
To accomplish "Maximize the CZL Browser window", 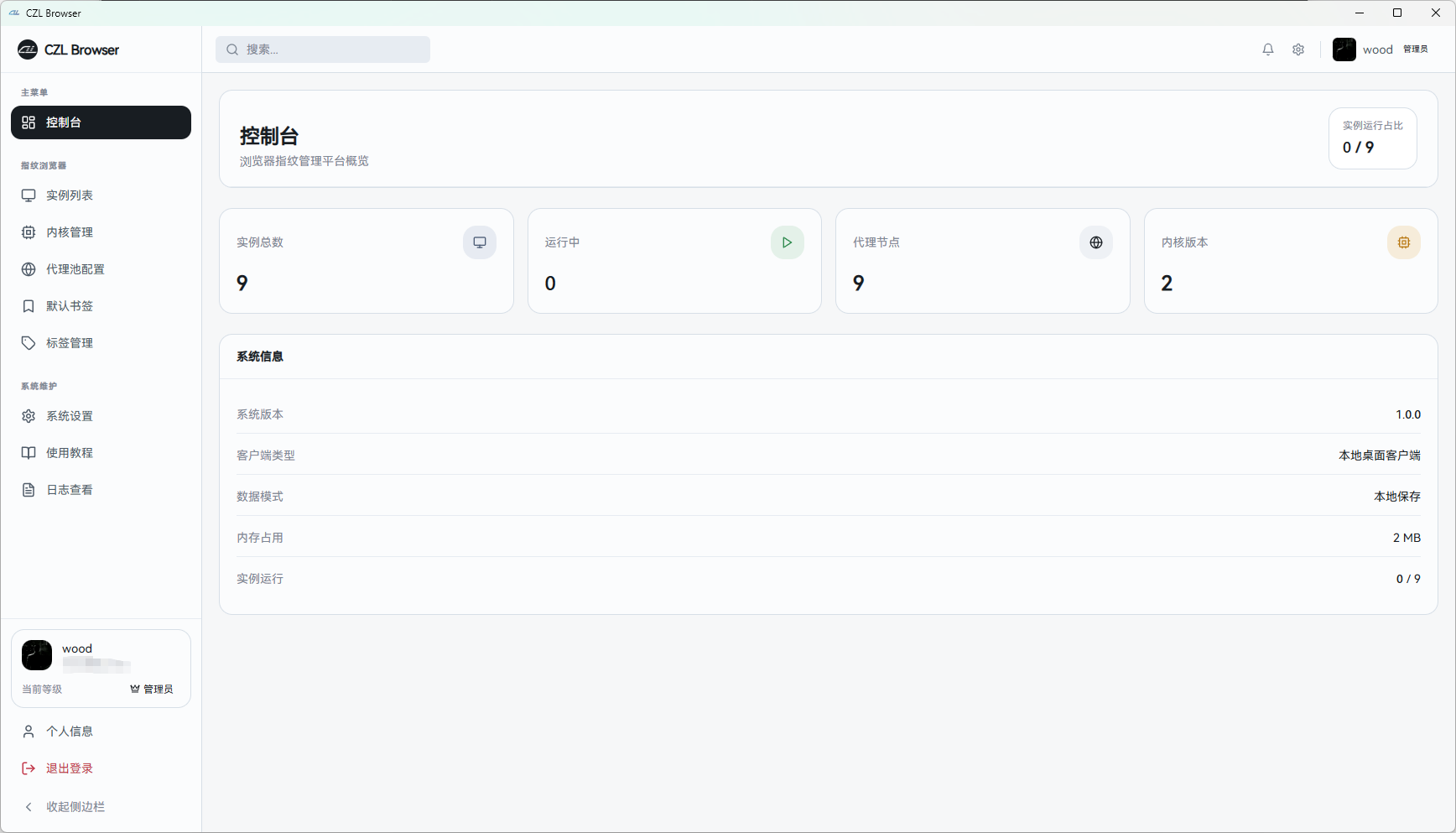I will (x=1397, y=13).
